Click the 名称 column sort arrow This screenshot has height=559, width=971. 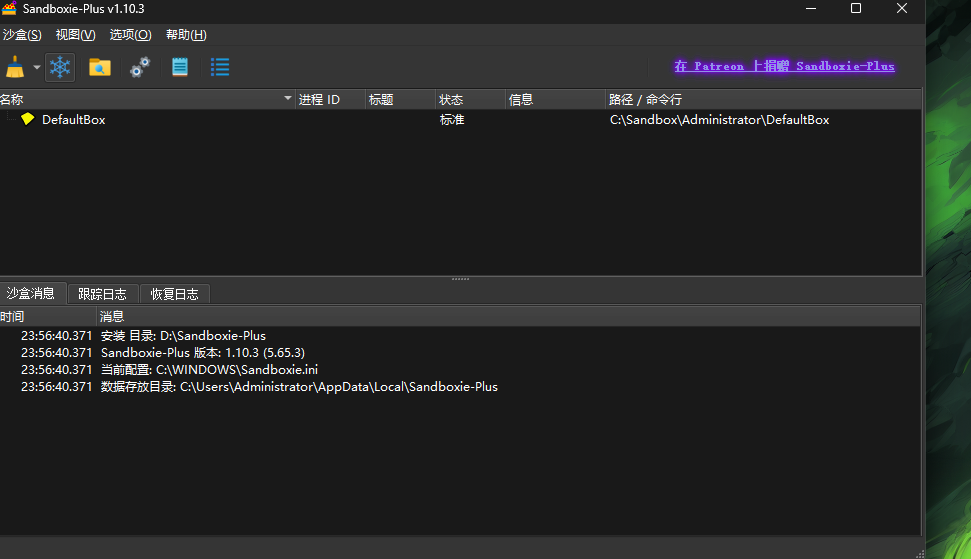point(287,98)
